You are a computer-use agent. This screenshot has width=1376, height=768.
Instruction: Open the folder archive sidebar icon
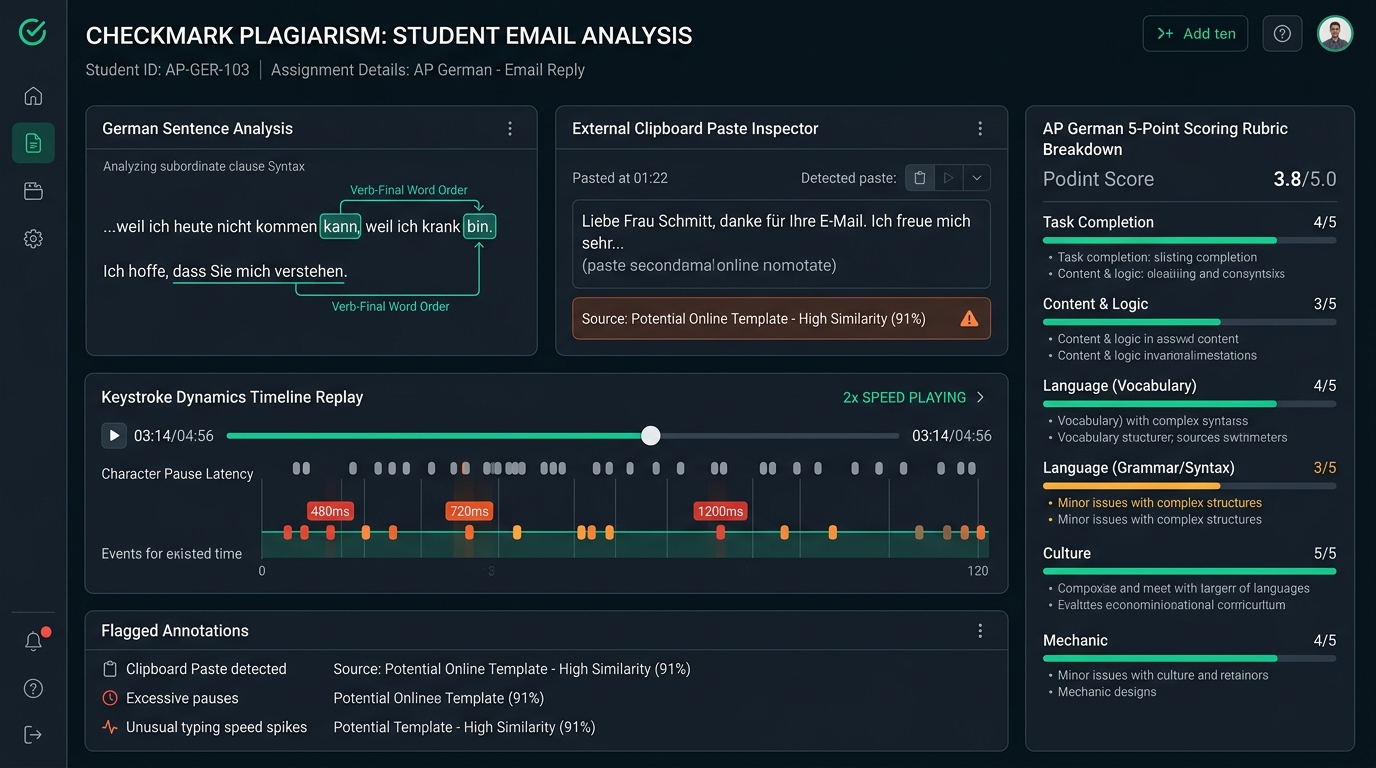33,191
